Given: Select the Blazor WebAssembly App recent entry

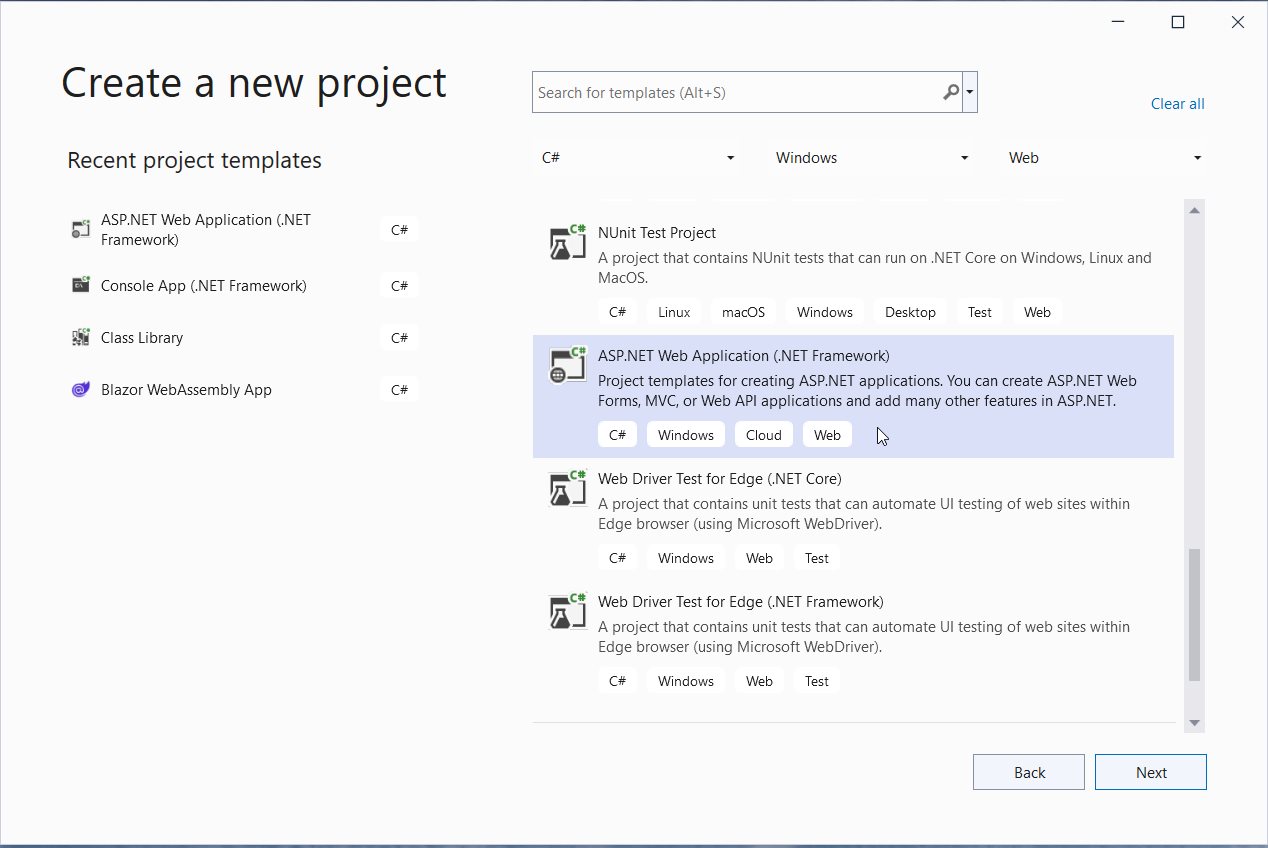Looking at the screenshot, I should 186,389.
